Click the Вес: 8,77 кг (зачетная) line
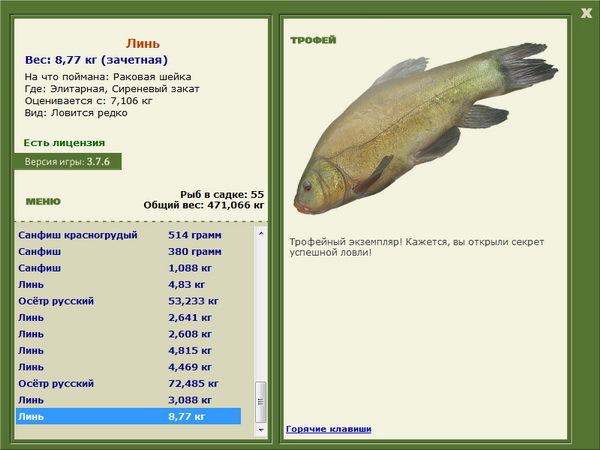600x450 pixels. click(x=96, y=60)
